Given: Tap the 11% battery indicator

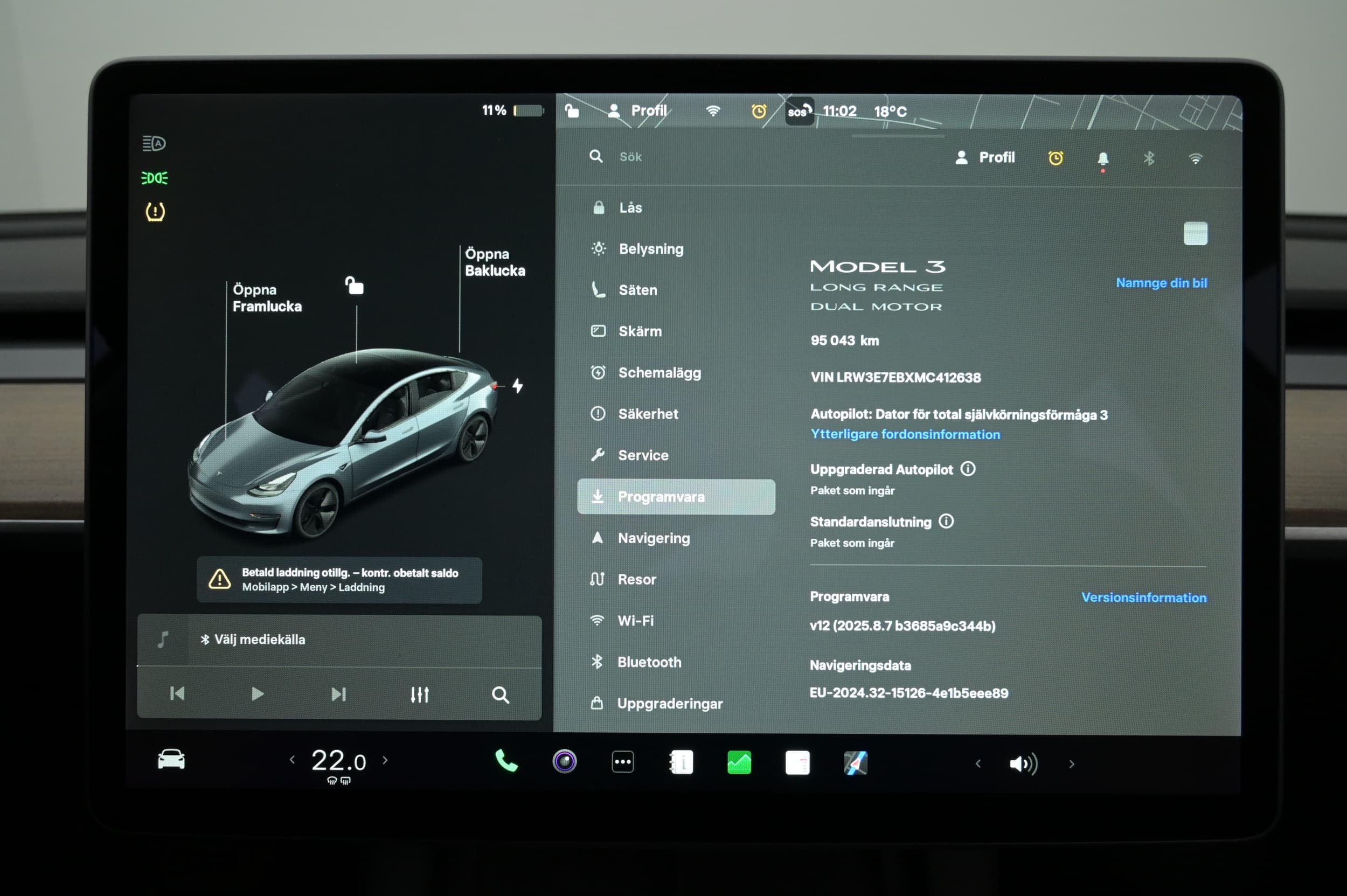Looking at the screenshot, I should click(512, 110).
